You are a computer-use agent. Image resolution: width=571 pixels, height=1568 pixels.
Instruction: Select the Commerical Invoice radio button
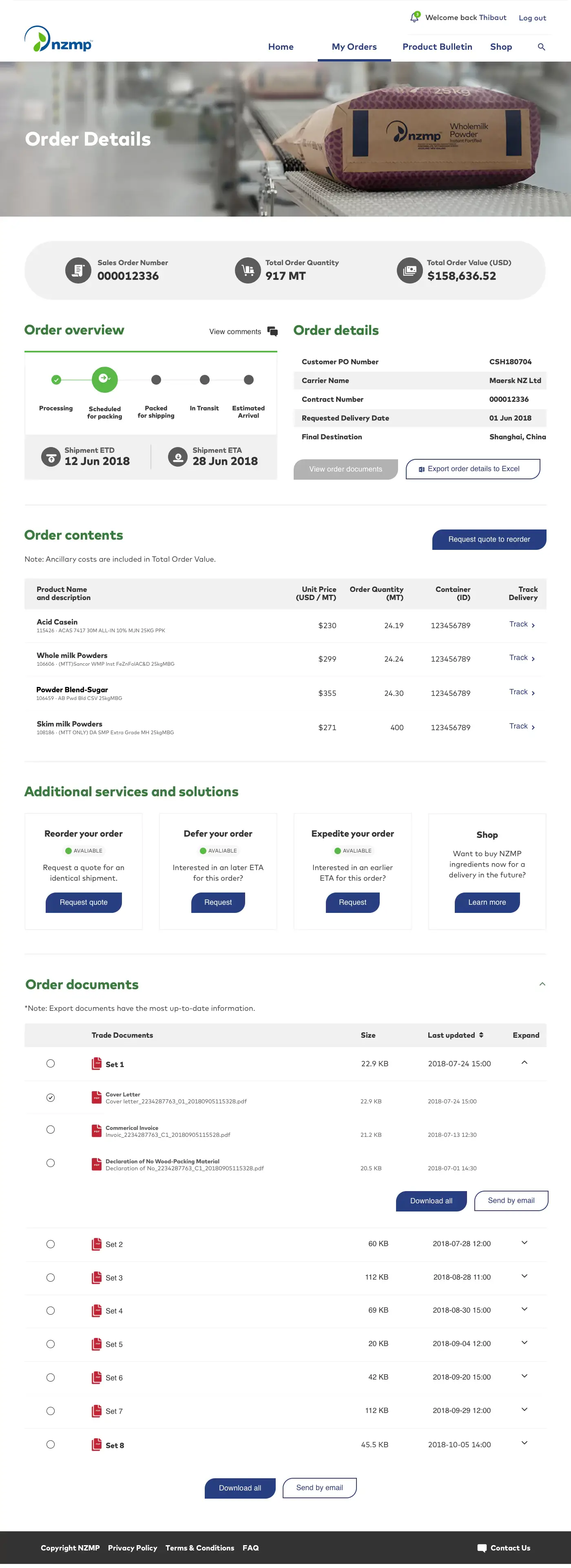pyautogui.click(x=51, y=1130)
